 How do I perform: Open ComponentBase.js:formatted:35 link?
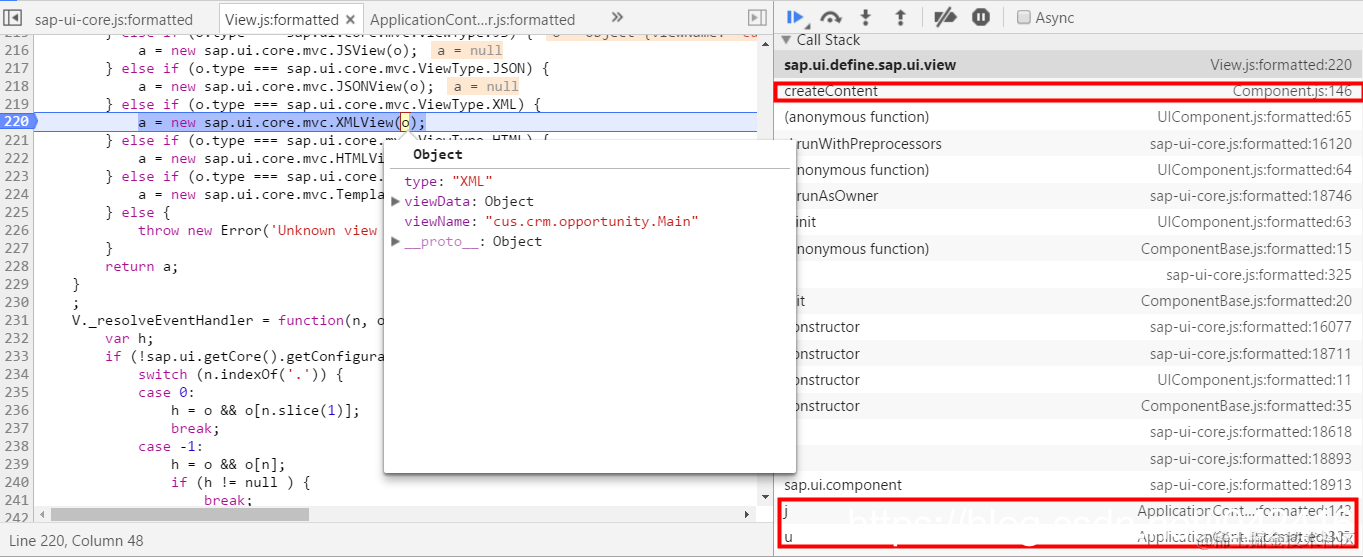1246,406
